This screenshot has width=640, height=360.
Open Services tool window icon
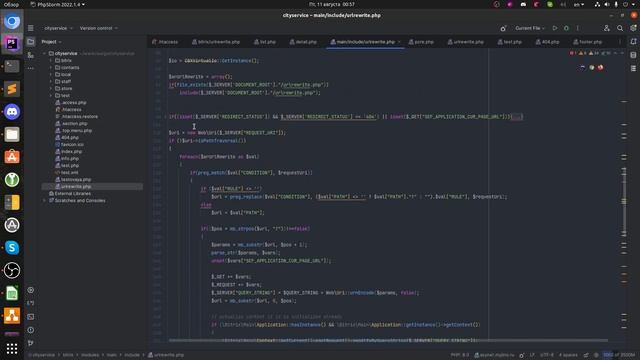(x=31, y=290)
